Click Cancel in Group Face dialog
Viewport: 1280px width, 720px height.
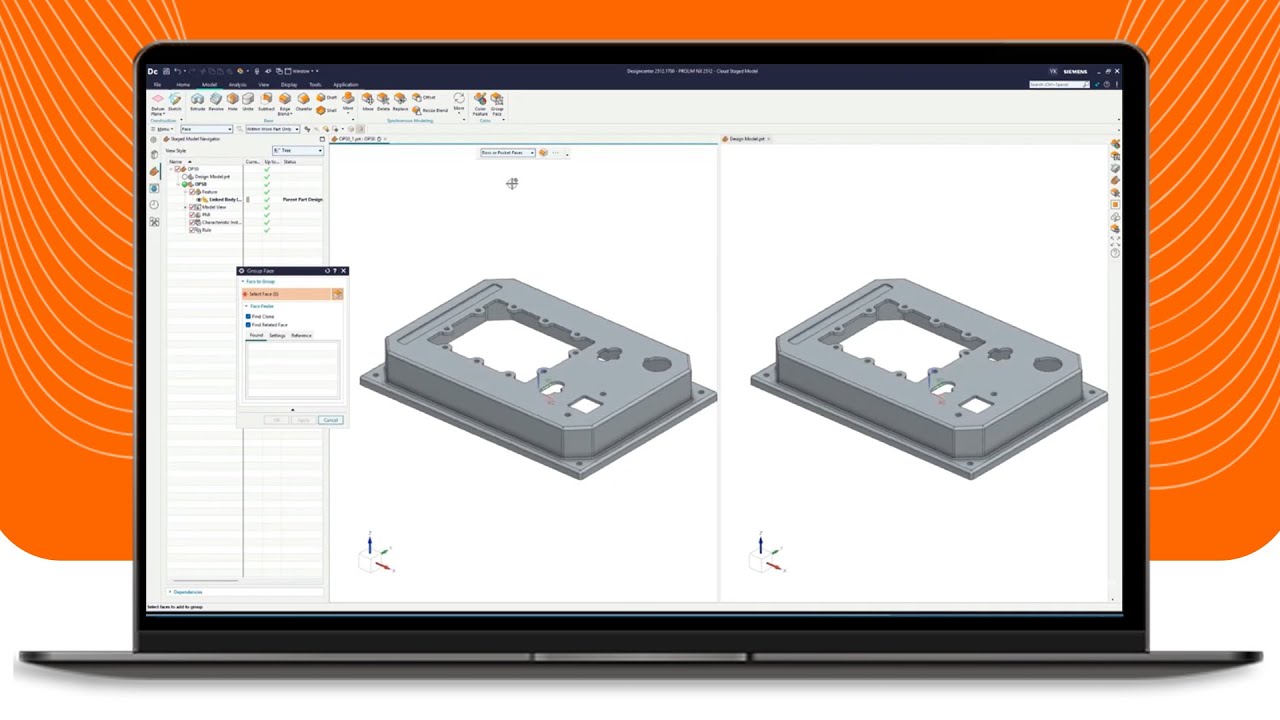[x=331, y=420]
